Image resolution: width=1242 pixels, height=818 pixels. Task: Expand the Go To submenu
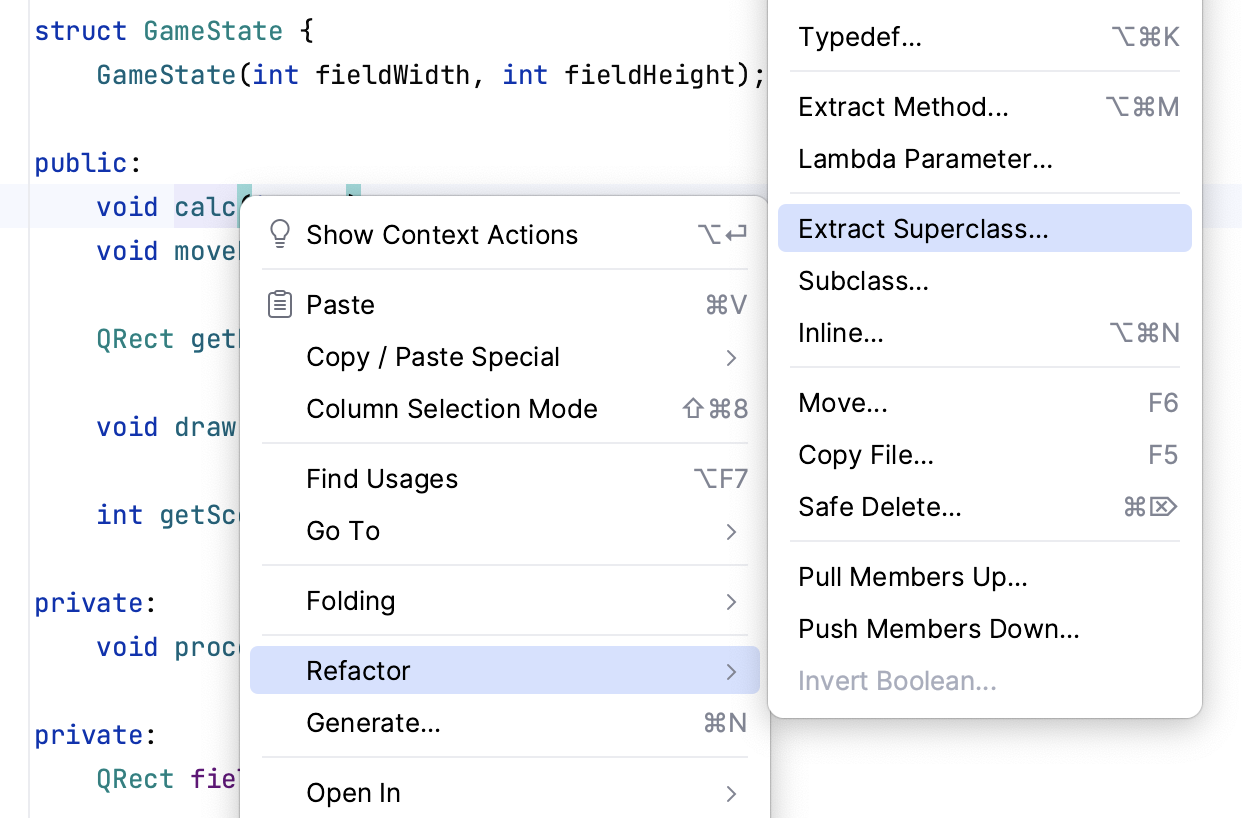pos(343,531)
